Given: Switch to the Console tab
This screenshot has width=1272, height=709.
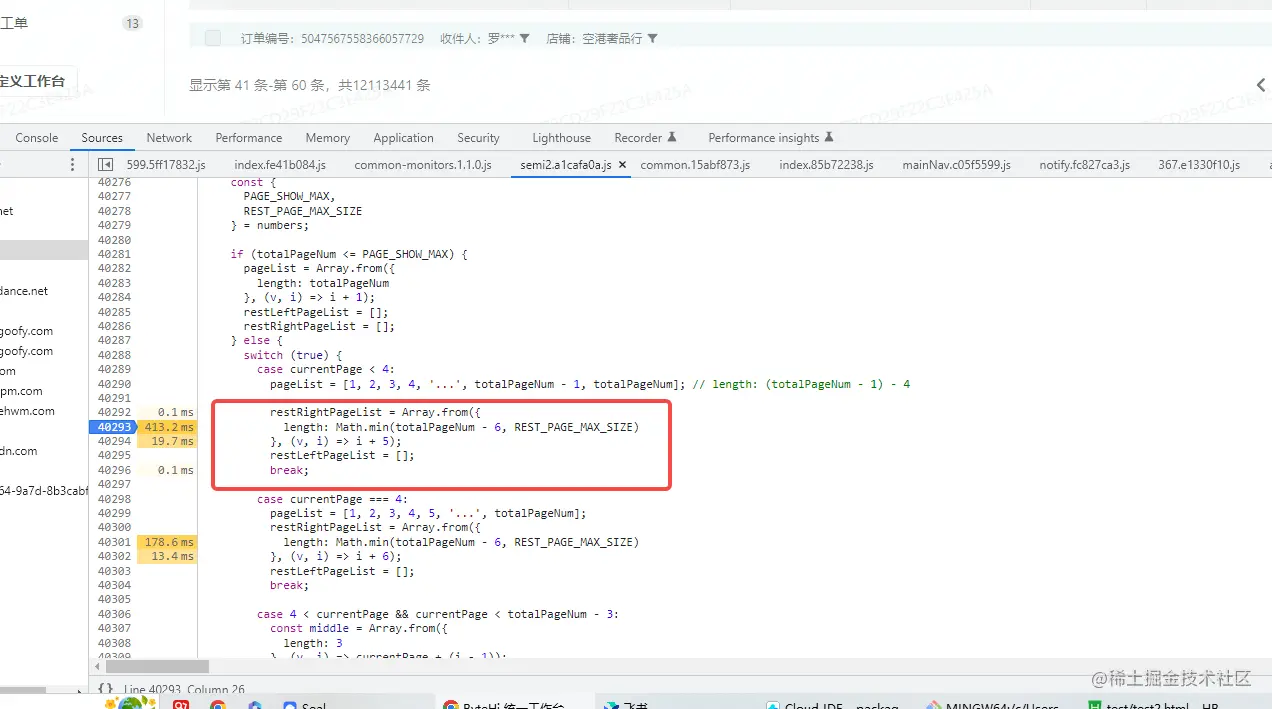Looking at the screenshot, I should pyautogui.click(x=37, y=138).
